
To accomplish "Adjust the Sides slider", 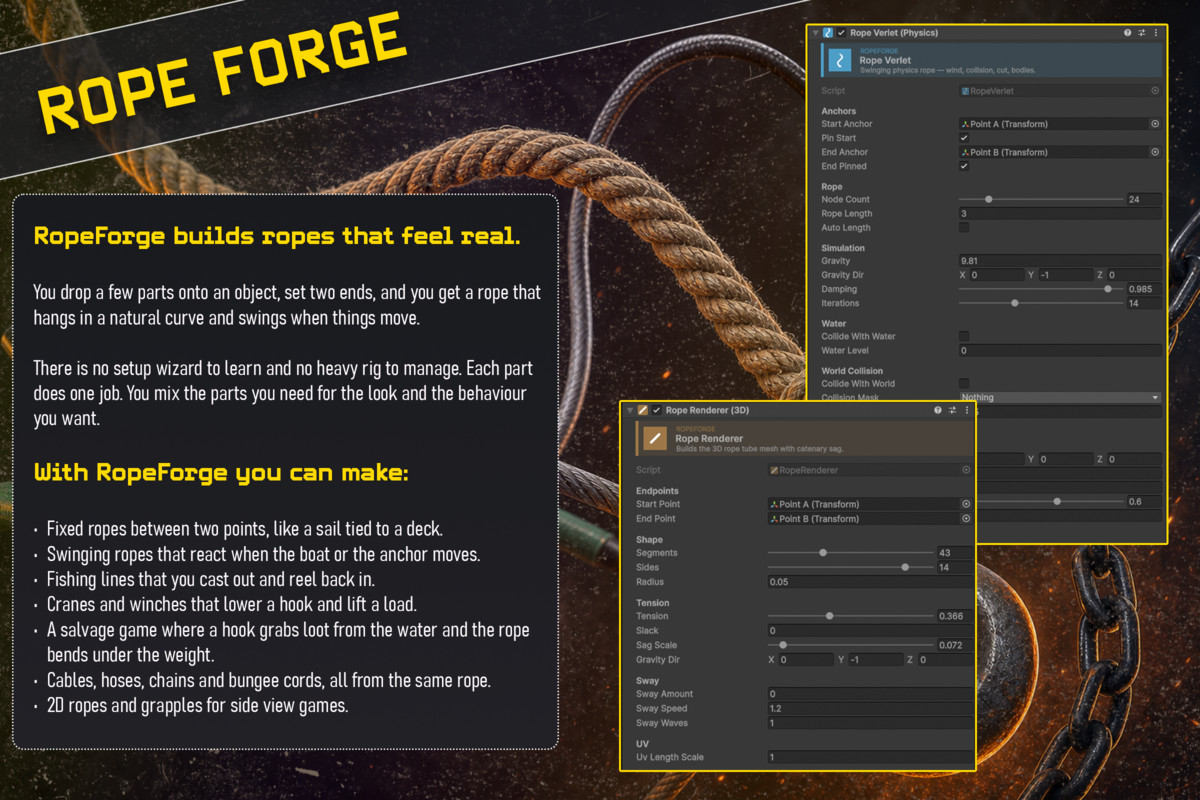I will [x=850, y=568].
